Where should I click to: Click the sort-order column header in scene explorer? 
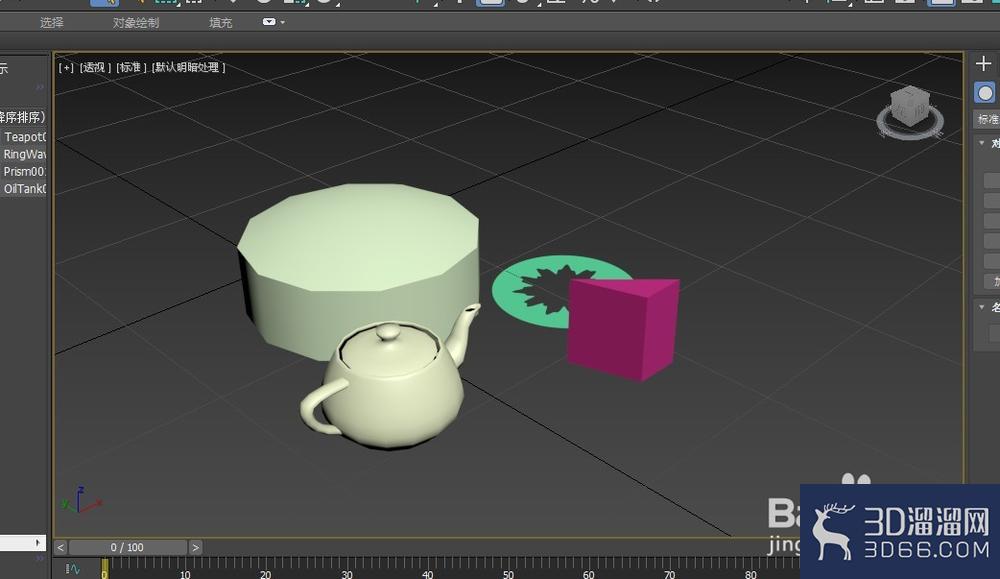tap(23, 117)
